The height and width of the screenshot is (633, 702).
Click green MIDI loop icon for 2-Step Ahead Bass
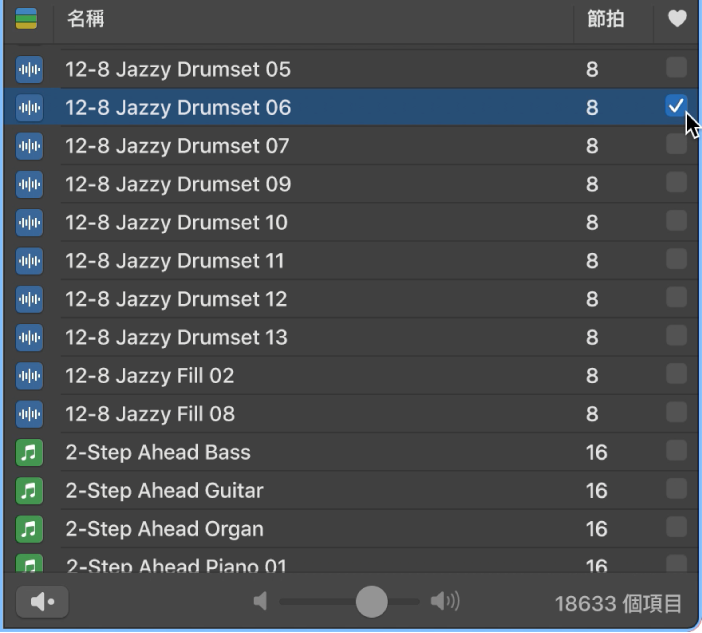point(30,452)
